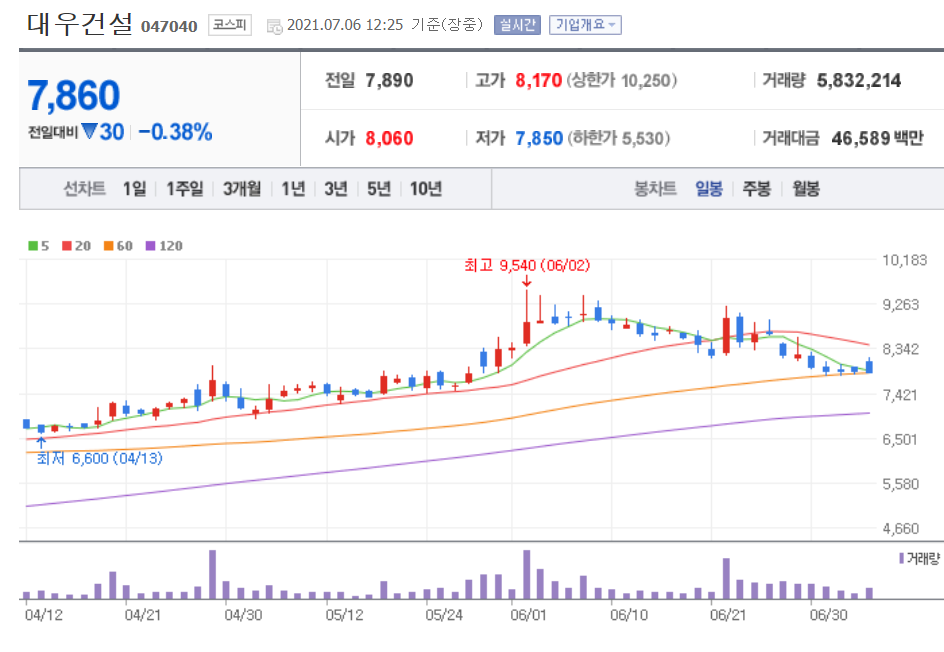
Task: Click the 06/30 date axis label
Action: coord(828,615)
